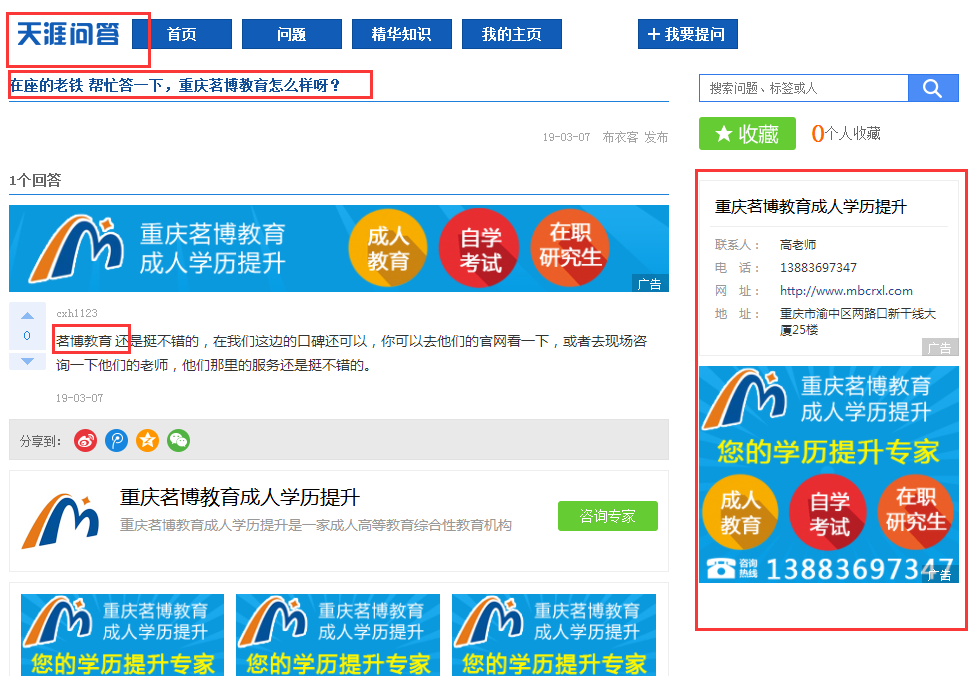Share to WeChat via the green icon
The width and height of the screenshot is (977, 676).
click(178, 440)
